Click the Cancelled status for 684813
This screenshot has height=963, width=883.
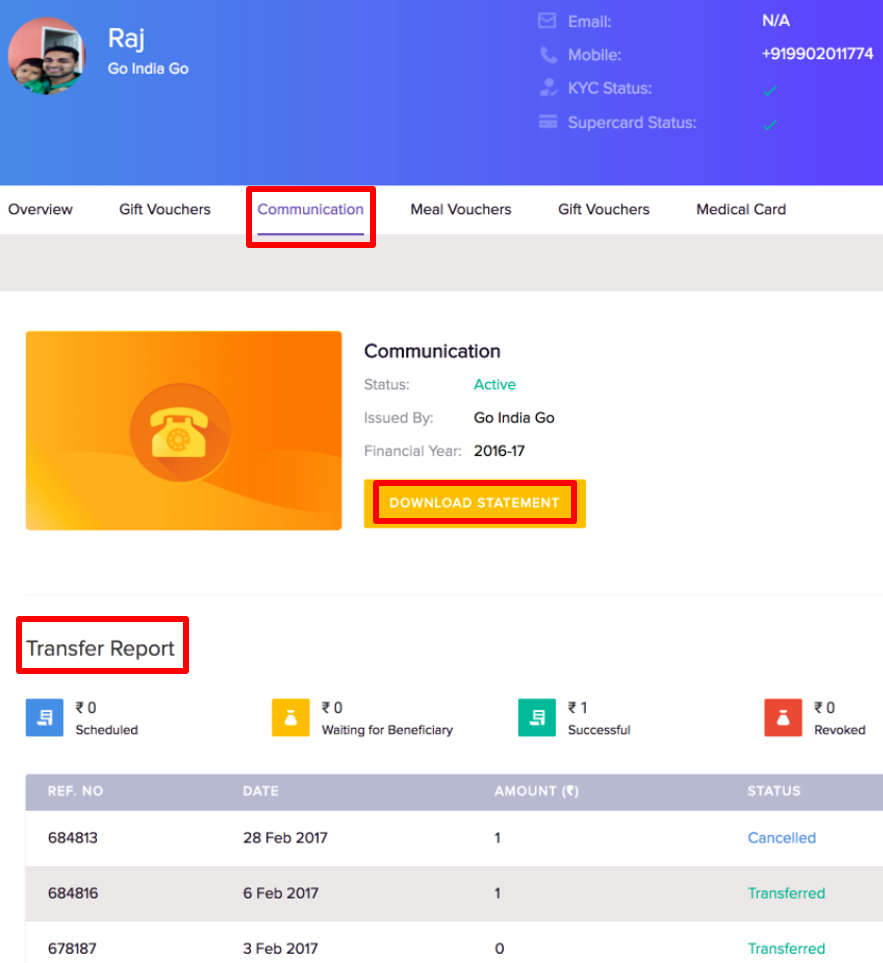pyautogui.click(x=782, y=838)
